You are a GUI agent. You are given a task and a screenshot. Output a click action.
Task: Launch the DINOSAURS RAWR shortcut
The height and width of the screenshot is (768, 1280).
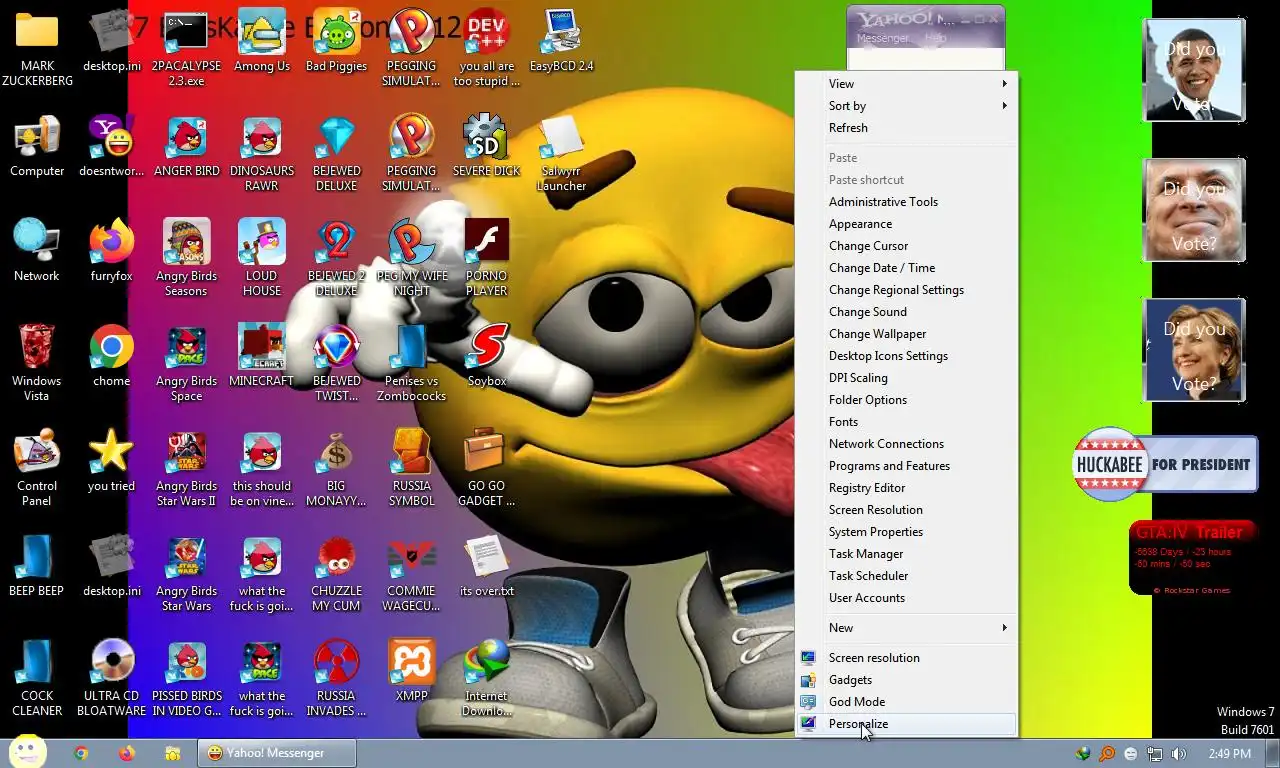[x=261, y=154]
